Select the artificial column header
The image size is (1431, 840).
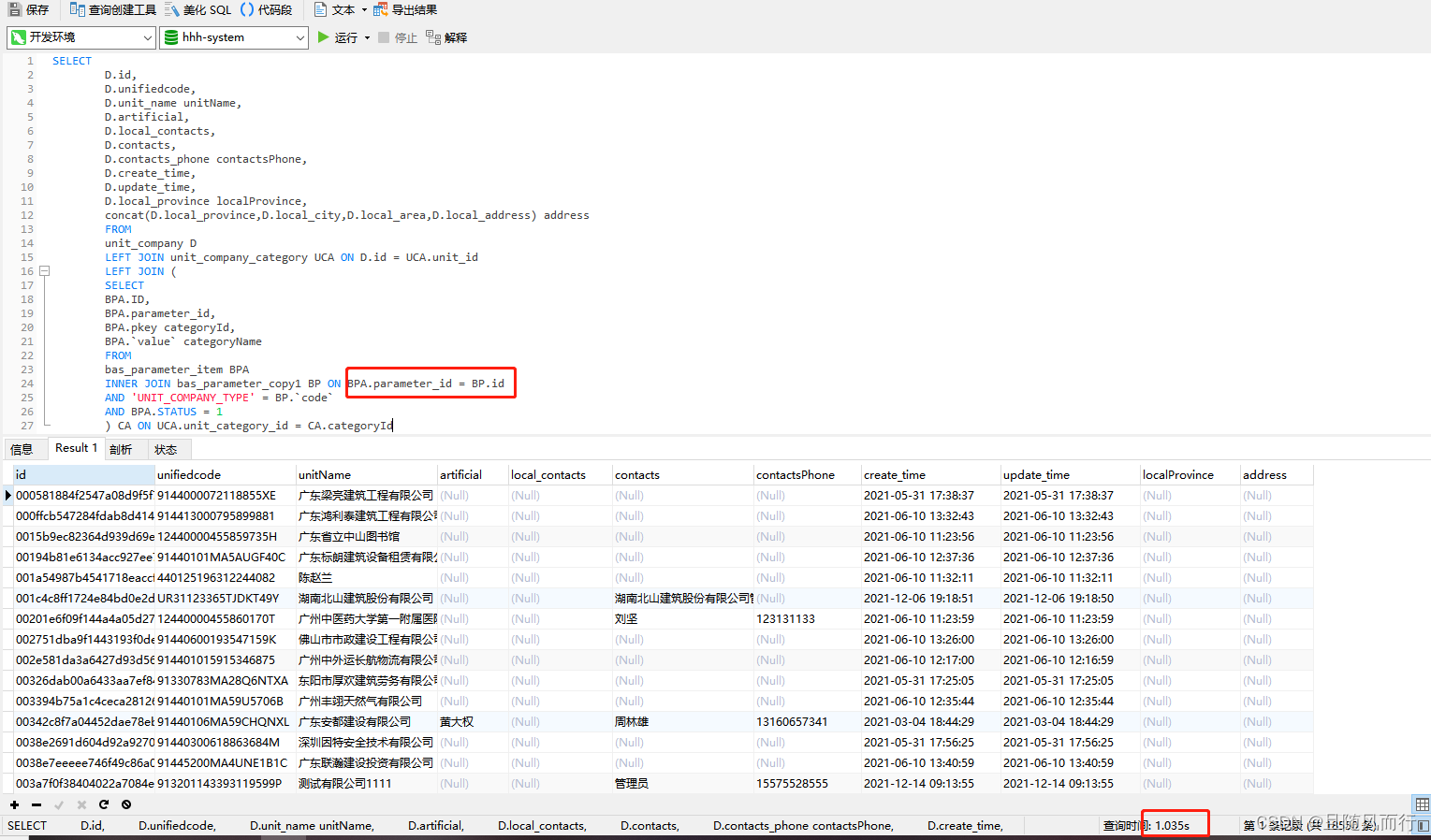click(x=473, y=474)
